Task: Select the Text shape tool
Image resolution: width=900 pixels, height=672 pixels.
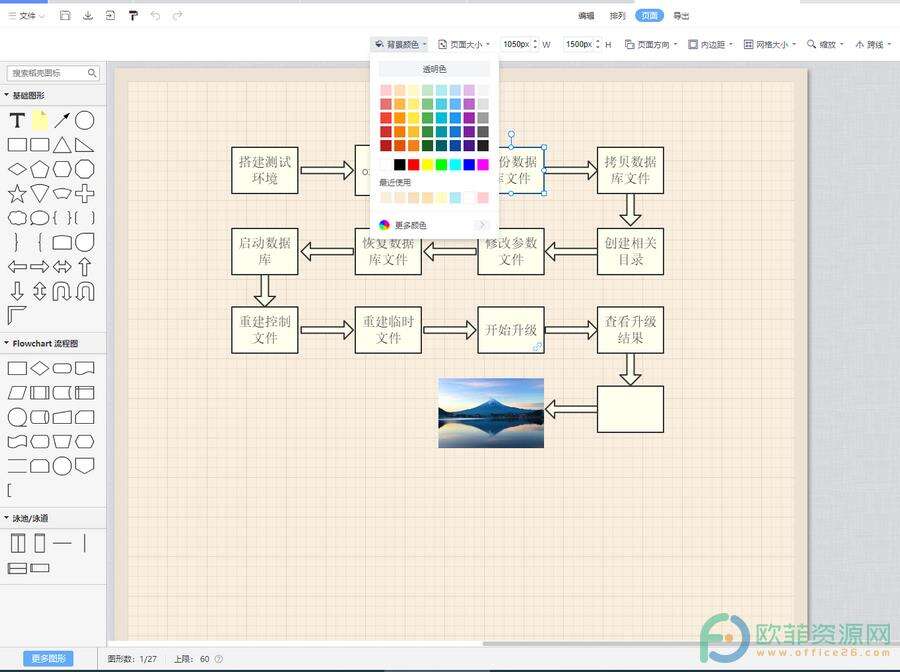Action: [x=16, y=120]
